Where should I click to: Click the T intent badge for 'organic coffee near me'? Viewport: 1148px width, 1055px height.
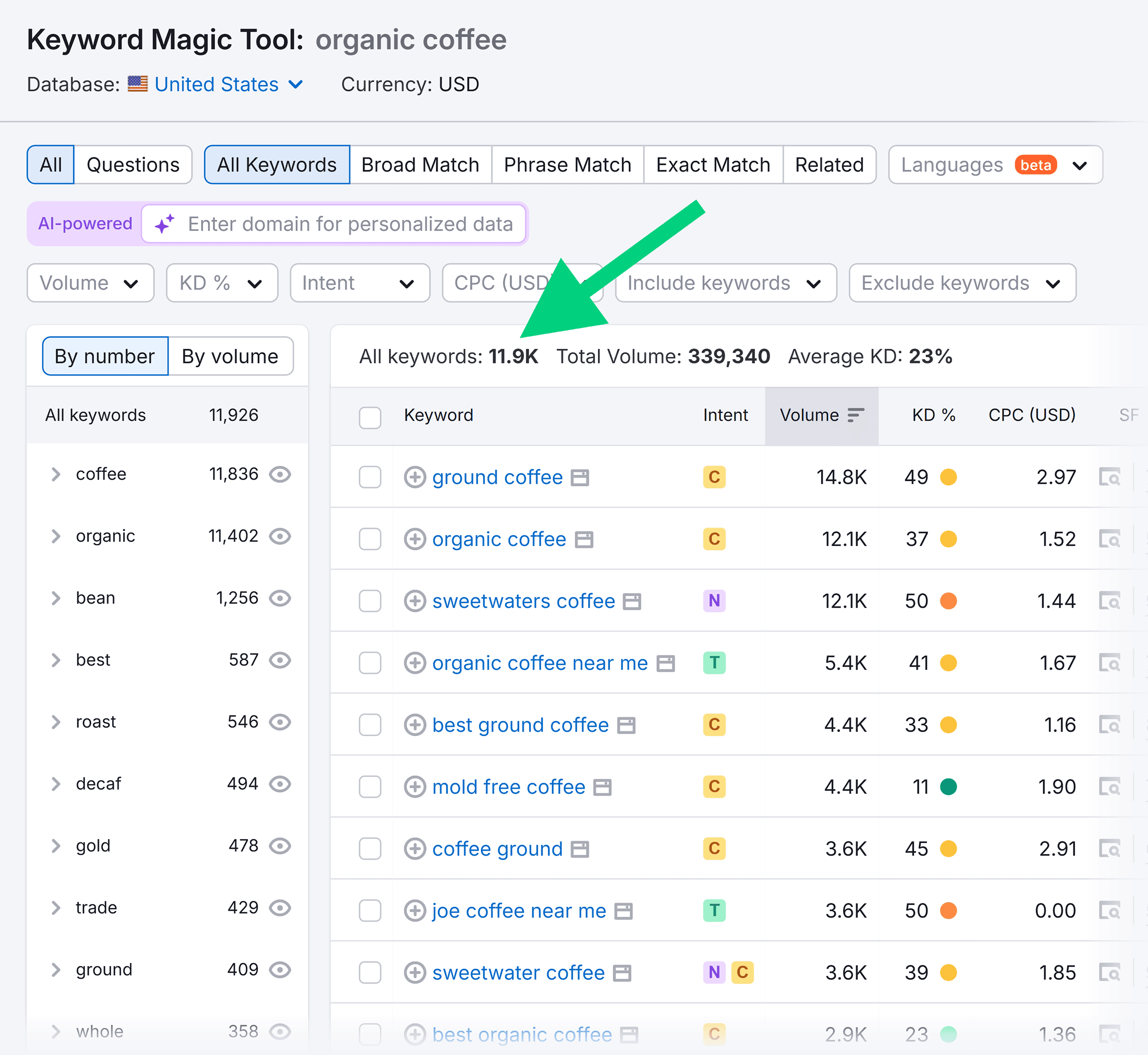click(x=714, y=663)
